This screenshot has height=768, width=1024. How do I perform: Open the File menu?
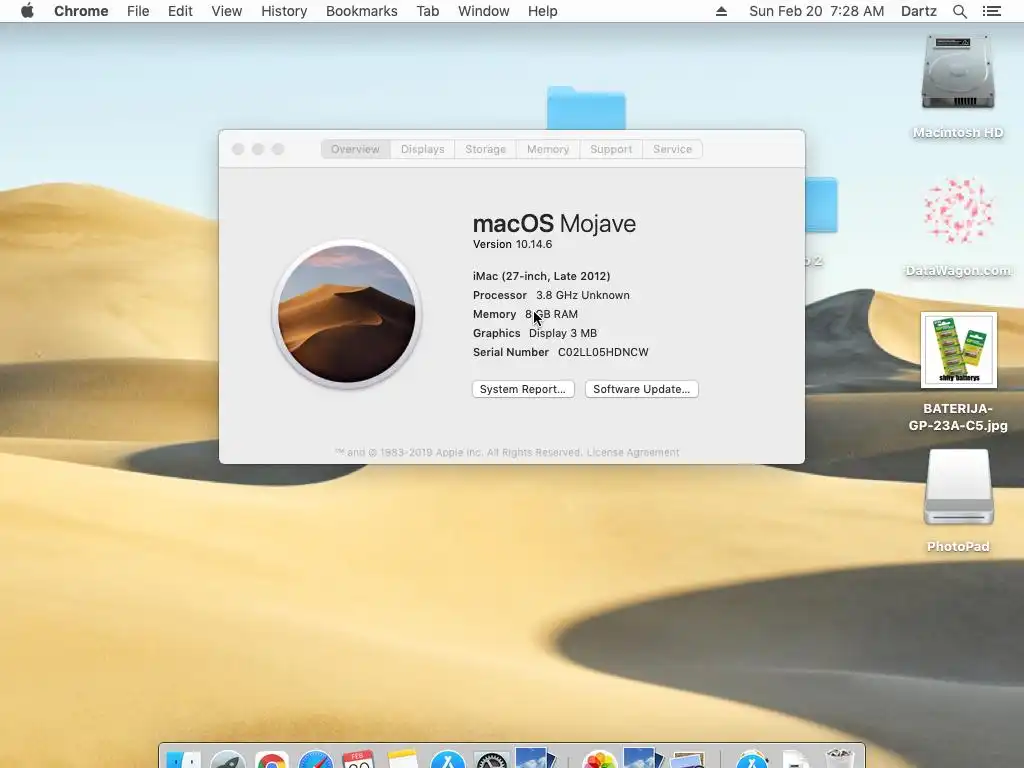coord(138,11)
